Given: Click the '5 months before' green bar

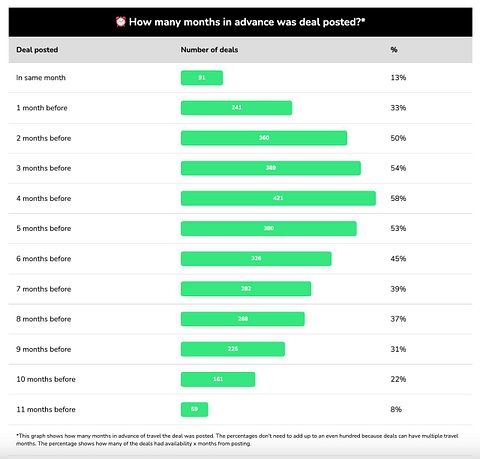Looking at the screenshot, I should coord(269,228).
